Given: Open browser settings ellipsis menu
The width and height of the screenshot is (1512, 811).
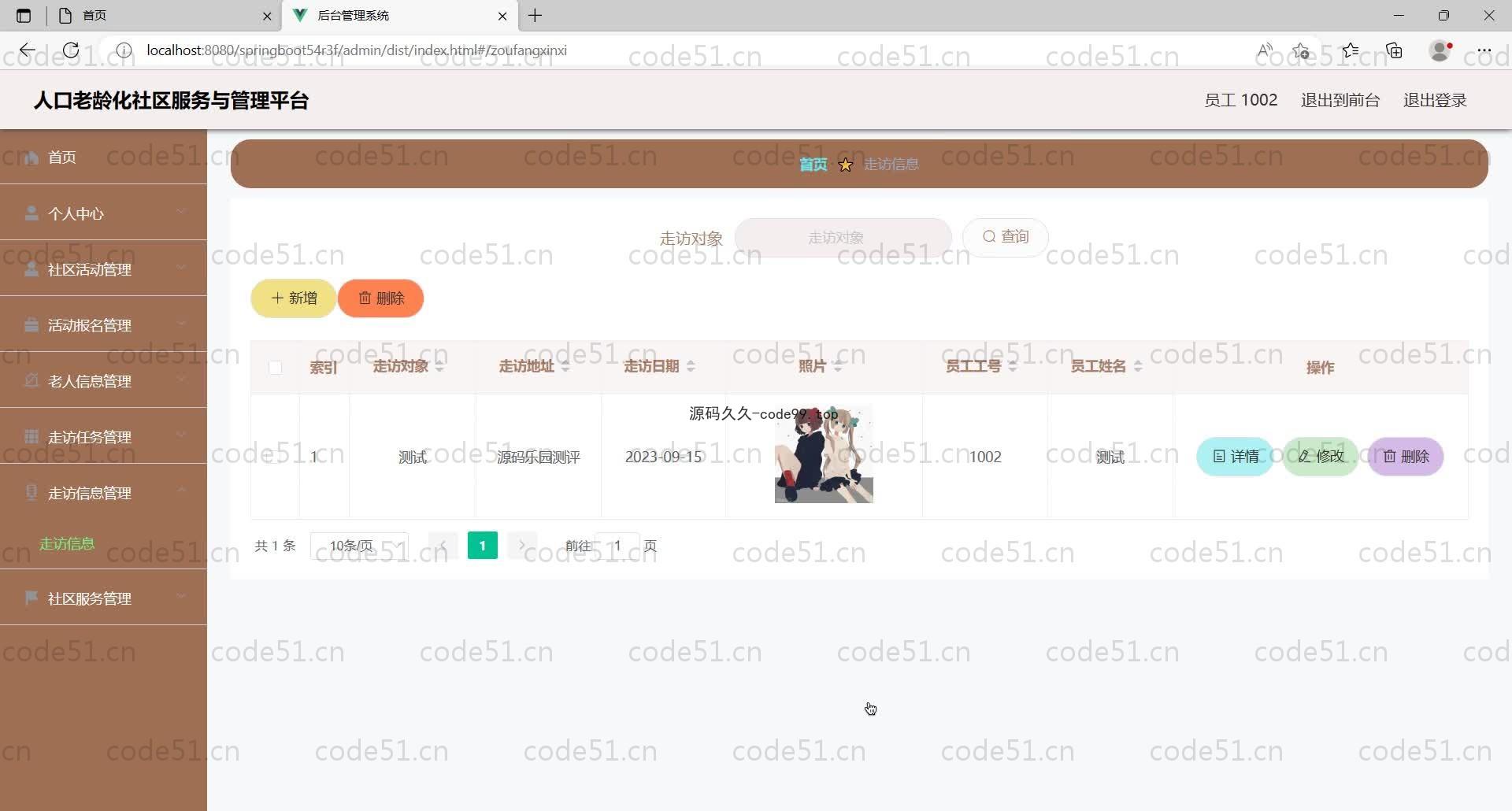Looking at the screenshot, I should pos(1484,50).
